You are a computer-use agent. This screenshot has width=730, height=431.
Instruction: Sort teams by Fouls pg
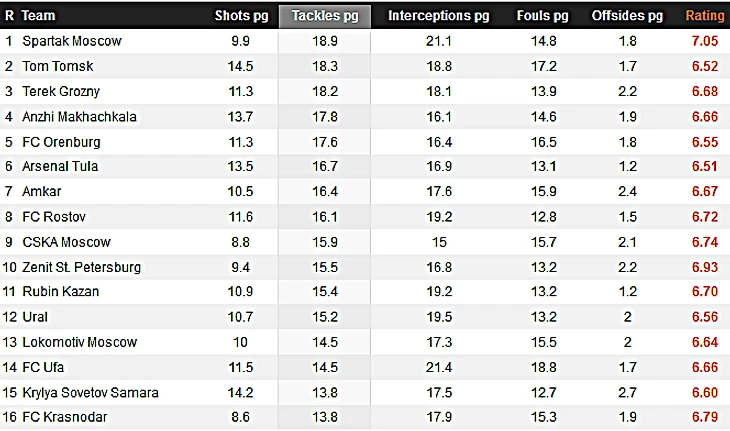[543, 16]
